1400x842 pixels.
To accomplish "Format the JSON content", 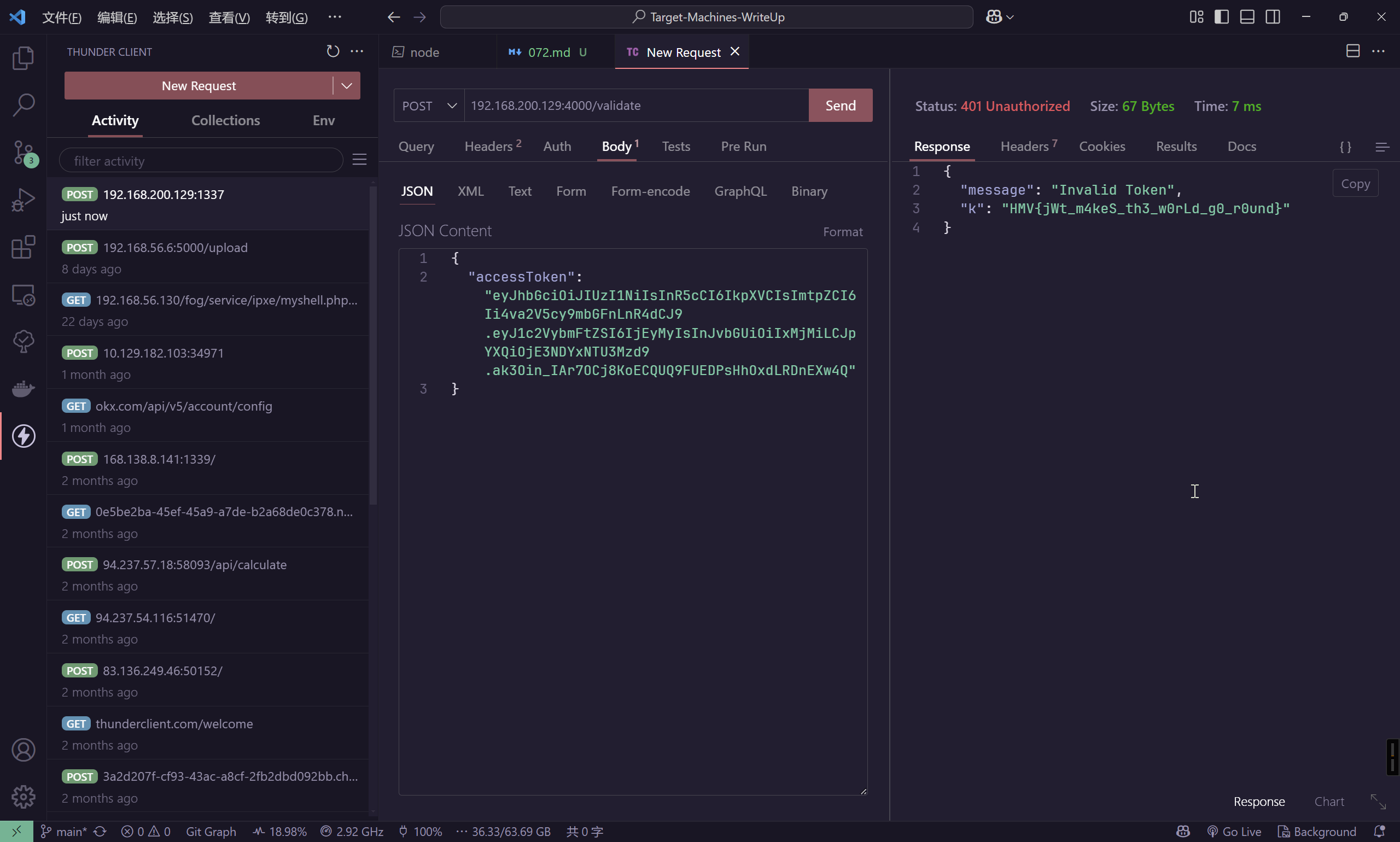I will click(x=843, y=231).
